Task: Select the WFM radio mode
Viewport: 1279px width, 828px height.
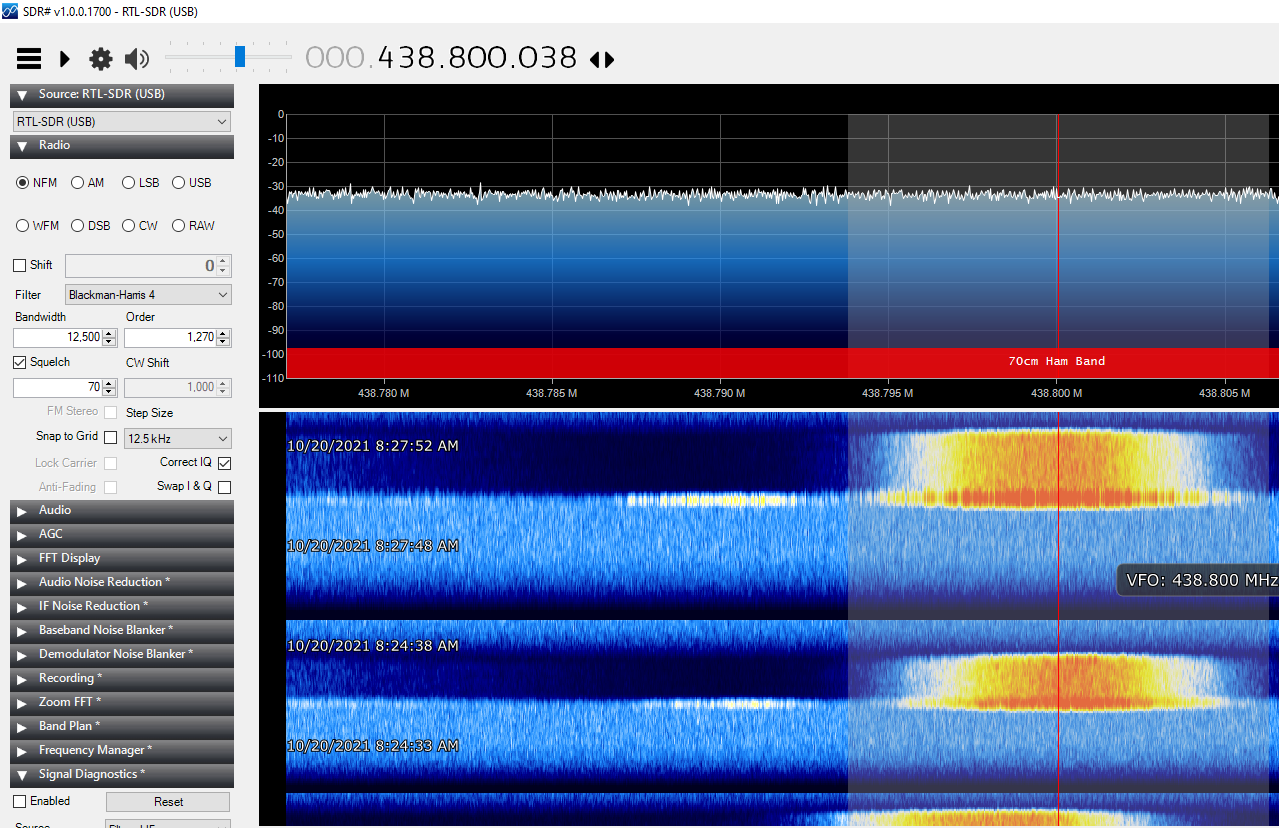Action: tap(23, 226)
